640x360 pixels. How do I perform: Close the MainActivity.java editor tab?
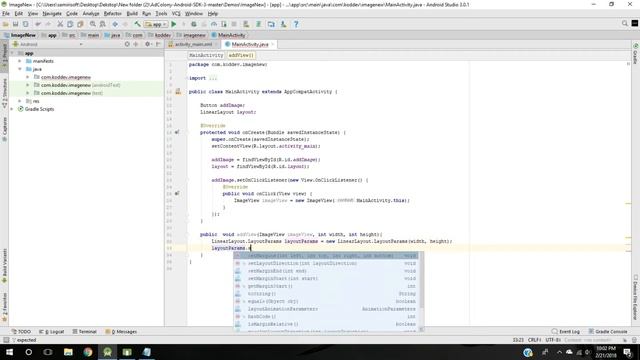click(273, 44)
